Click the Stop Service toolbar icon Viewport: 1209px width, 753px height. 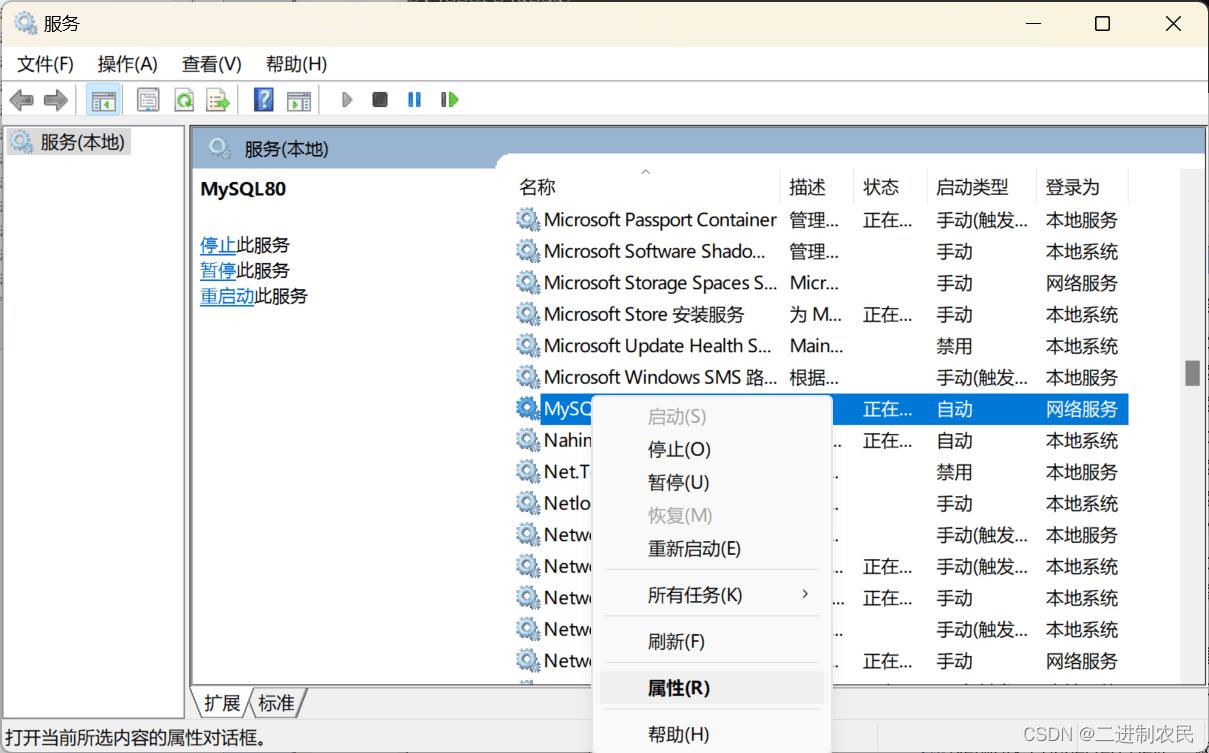[x=380, y=100]
